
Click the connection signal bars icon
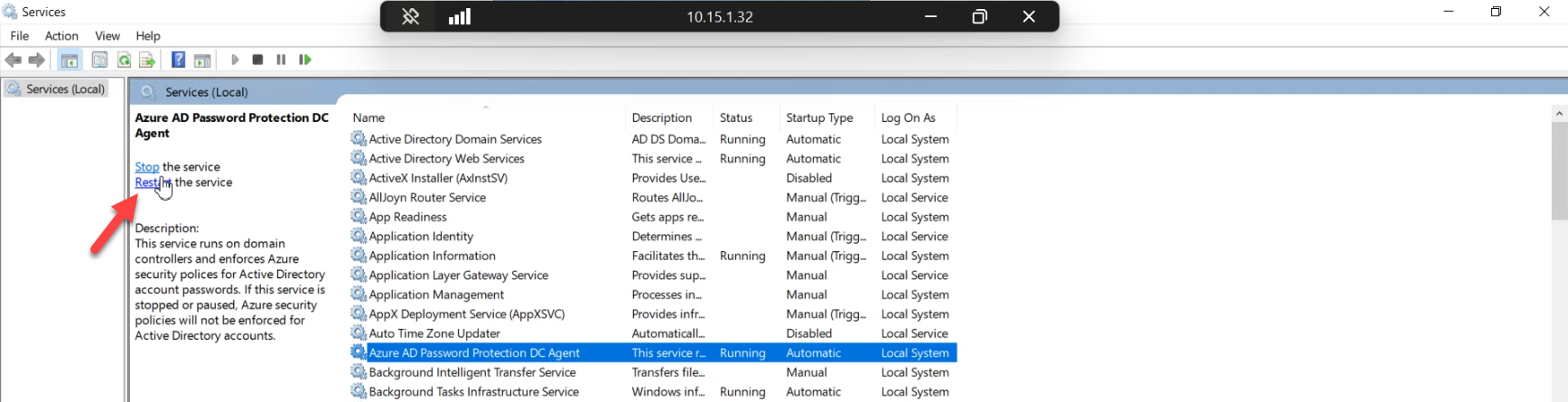click(460, 16)
